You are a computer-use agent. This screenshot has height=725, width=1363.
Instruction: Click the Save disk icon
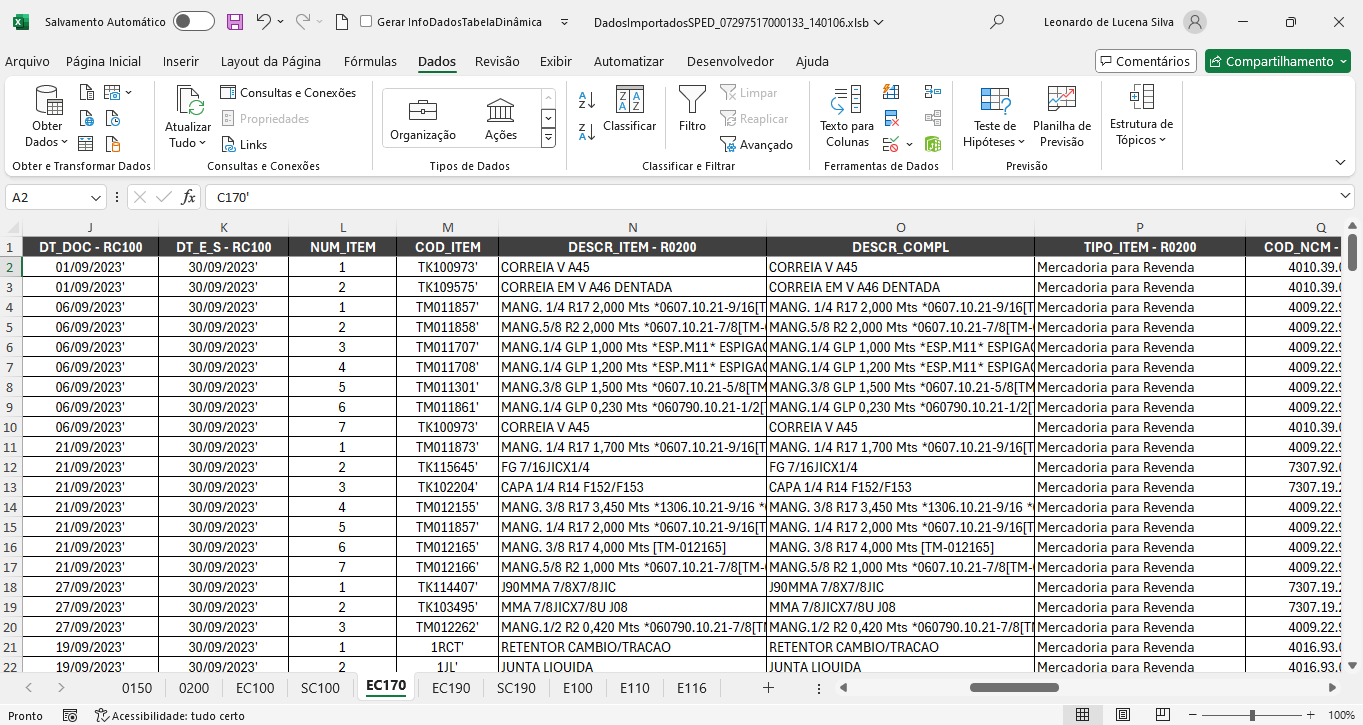(x=235, y=22)
